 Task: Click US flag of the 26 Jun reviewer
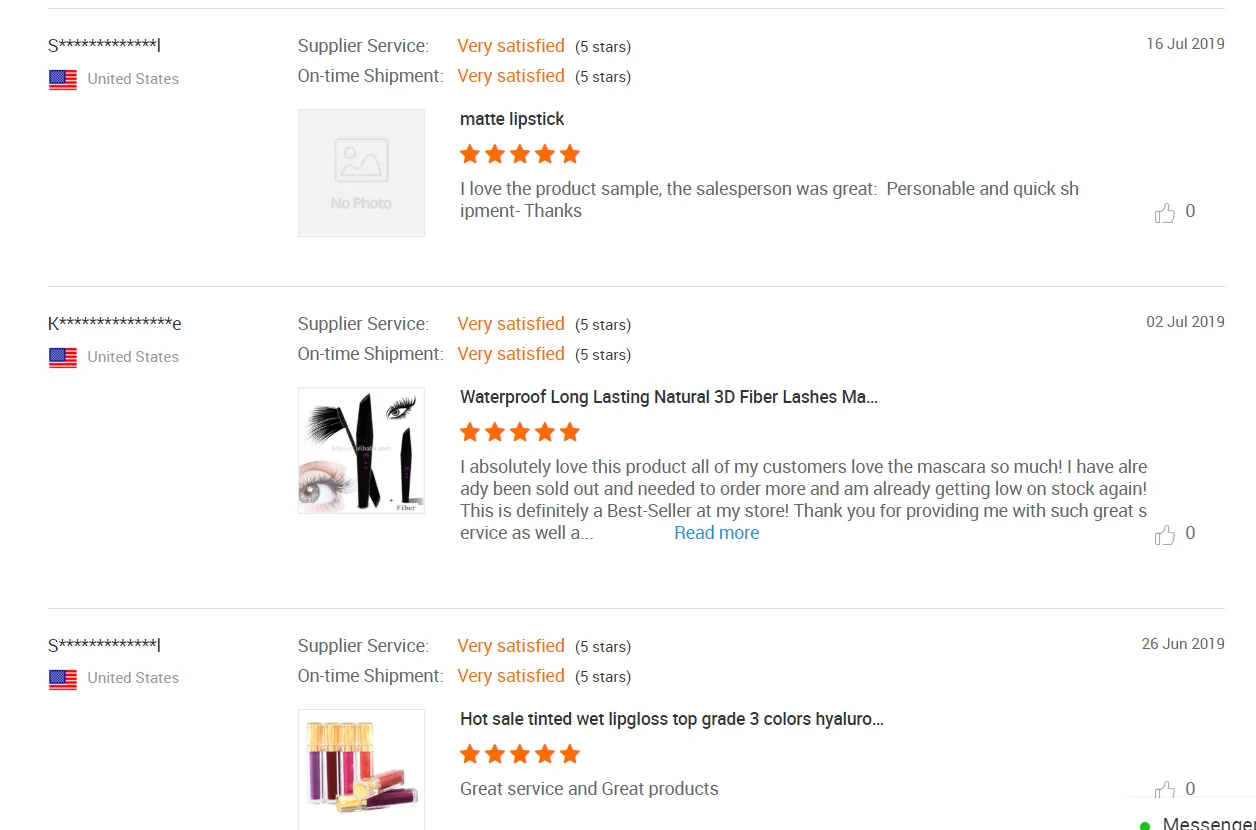click(x=63, y=679)
